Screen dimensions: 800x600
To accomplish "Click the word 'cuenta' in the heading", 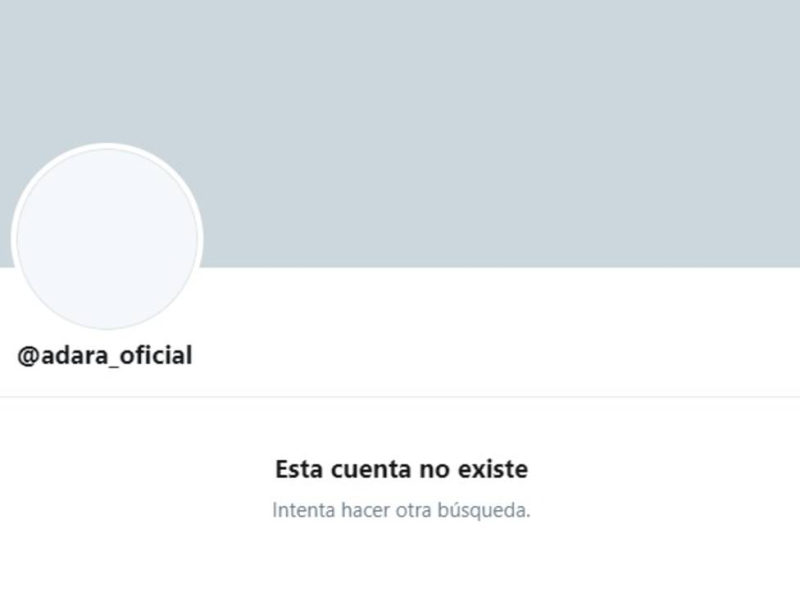I will pyautogui.click(x=371, y=469).
